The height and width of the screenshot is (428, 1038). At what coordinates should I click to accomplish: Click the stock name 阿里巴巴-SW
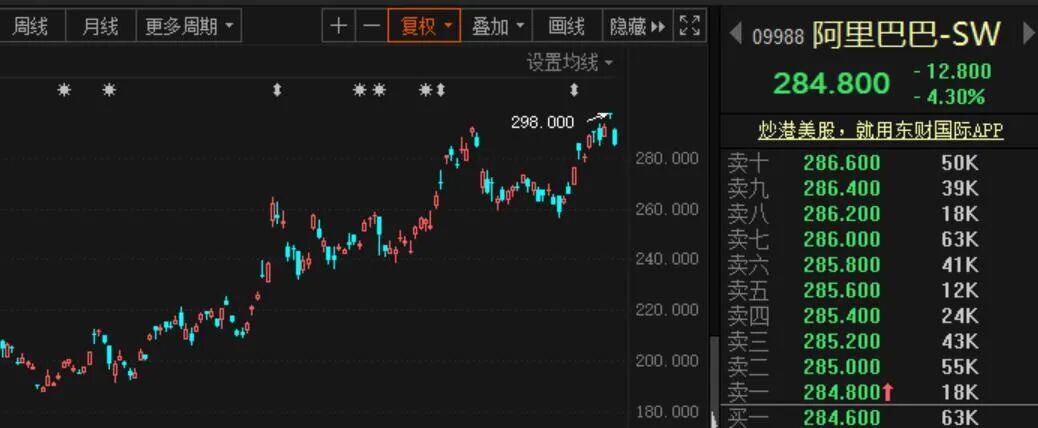click(x=906, y=34)
